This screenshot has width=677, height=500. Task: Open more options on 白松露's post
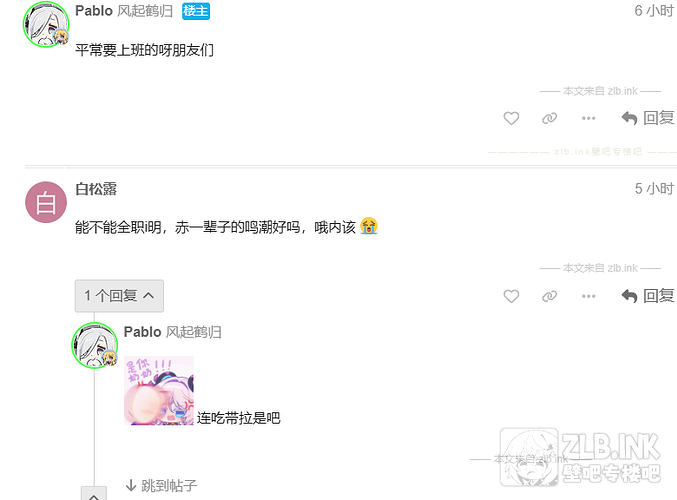coord(588,296)
